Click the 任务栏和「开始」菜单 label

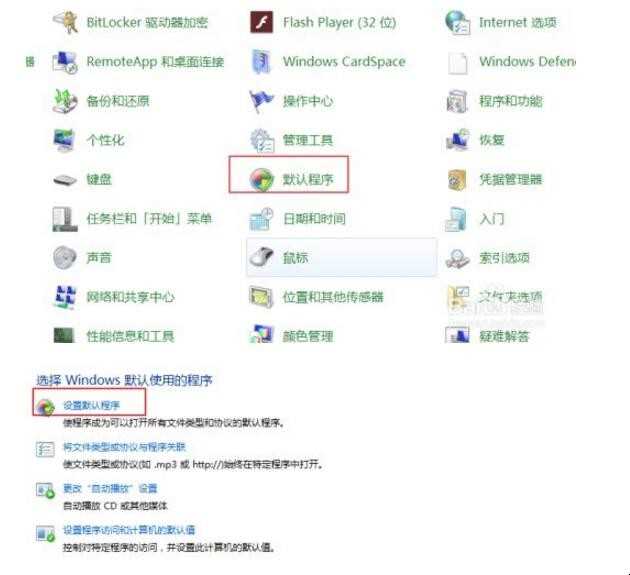pos(149,219)
